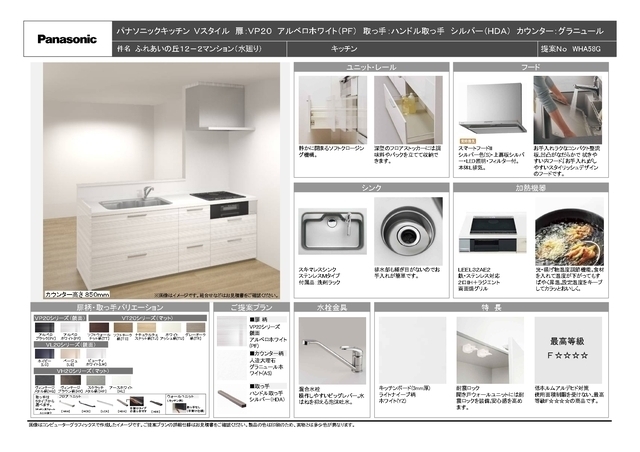Image resolution: width=640 pixels, height=452 pixels.
Task: Click the 最高等級 F☆☆☆☆ rating panel
Action: (x=568, y=350)
